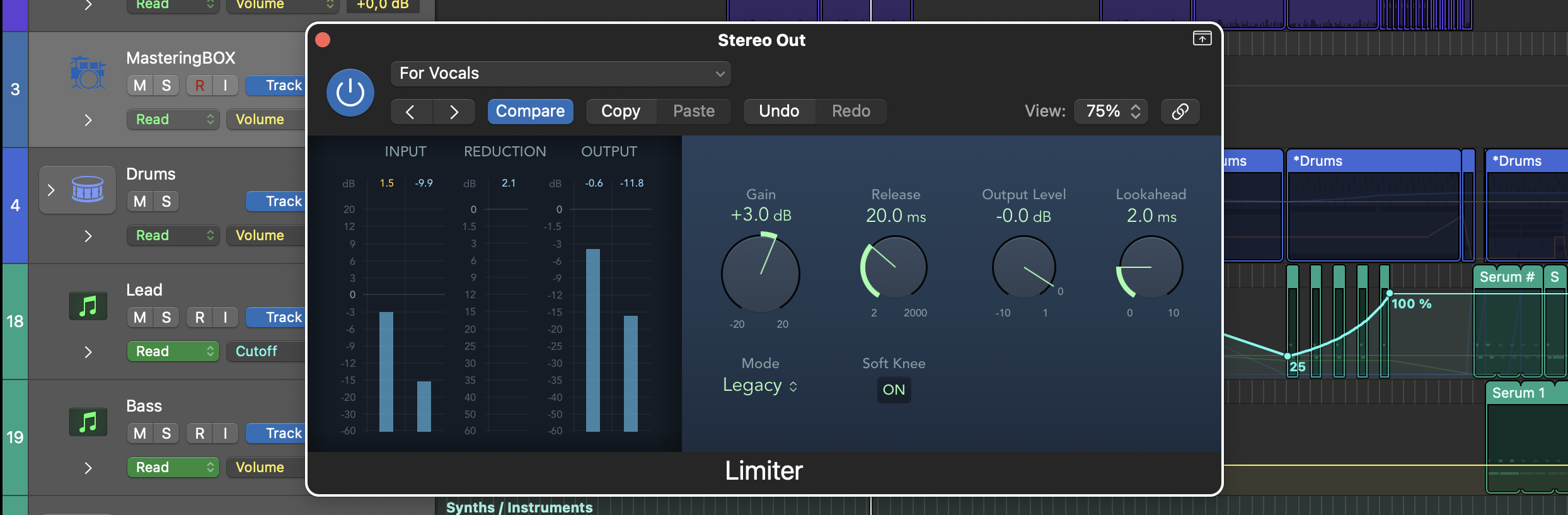Image resolution: width=1568 pixels, height=515 pixels.
Task: Mute the MasteringBOX track
Action: [x=140, y=85]
